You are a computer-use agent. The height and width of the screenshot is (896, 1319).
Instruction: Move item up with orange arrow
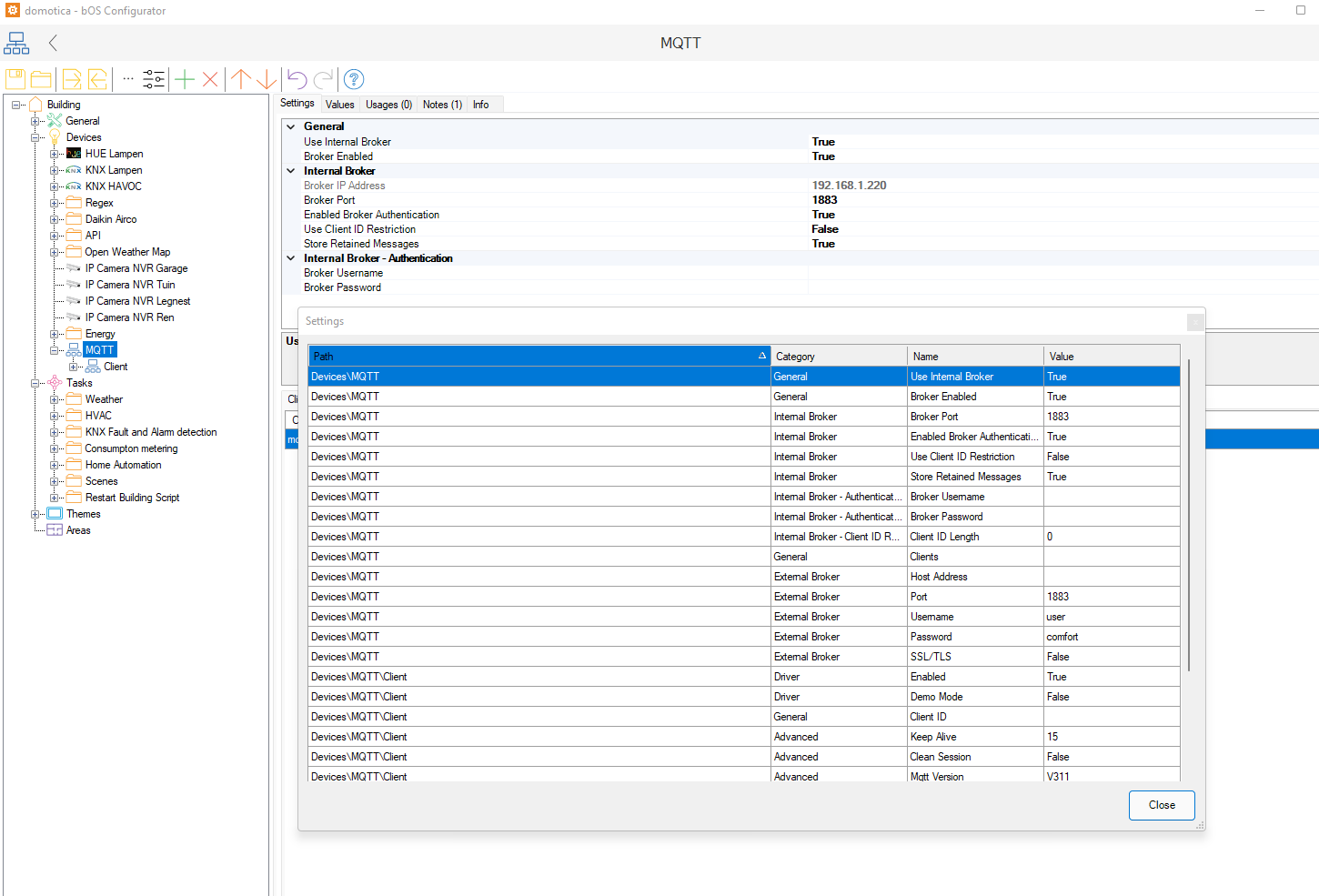coord(241,79)
